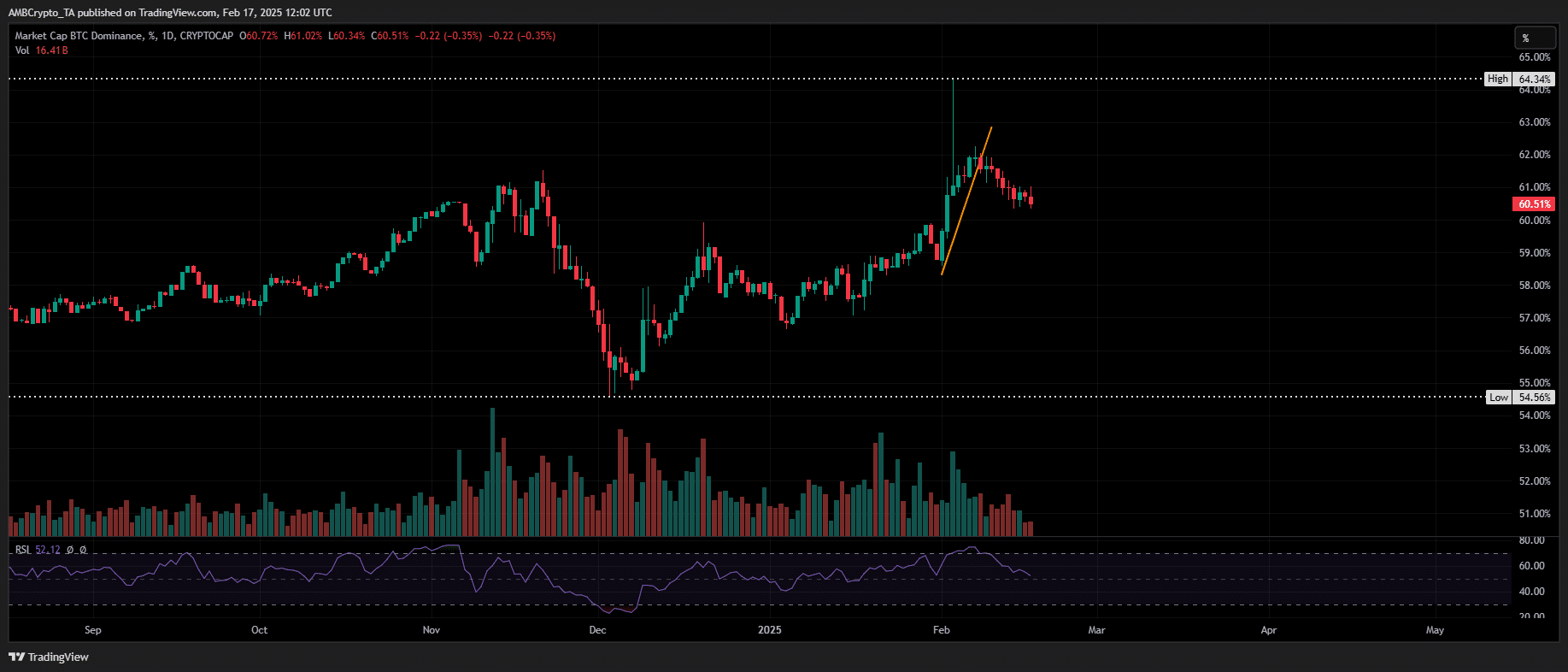Click the Sep label on time axis

point(93,630)
